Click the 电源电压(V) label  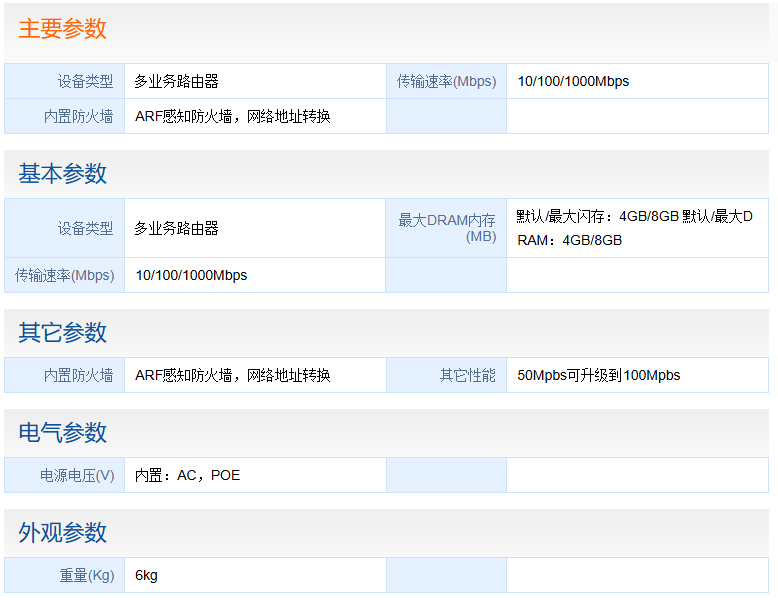(77, 475)
